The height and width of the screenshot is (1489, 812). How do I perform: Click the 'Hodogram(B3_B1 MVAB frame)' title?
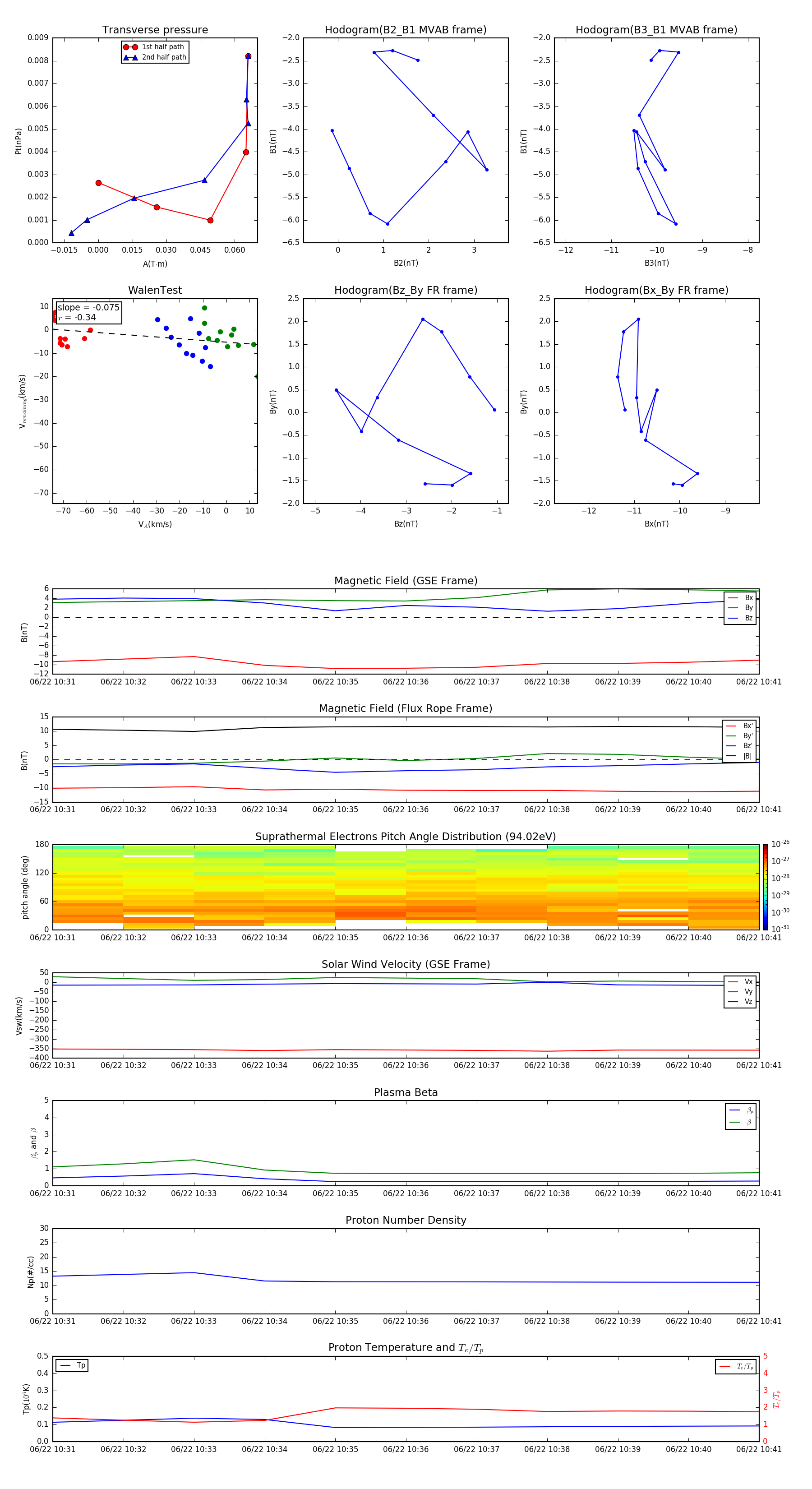pos(656,29)
